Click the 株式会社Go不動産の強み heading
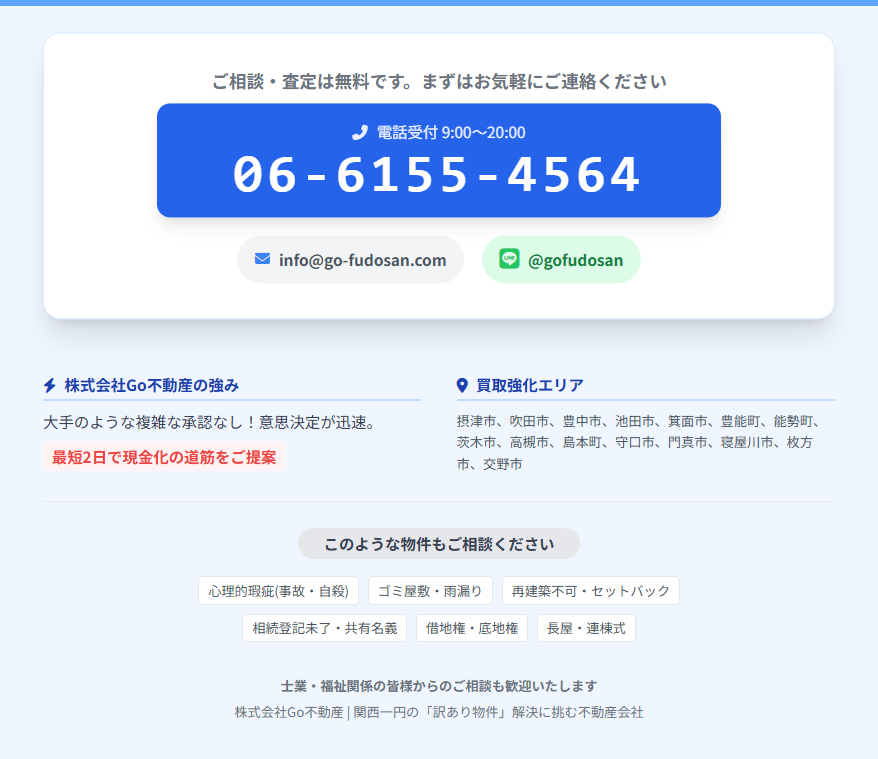Image resolution: width=878 pixels, height=759 pixels. pyautogui.click(x=151, y=385)
